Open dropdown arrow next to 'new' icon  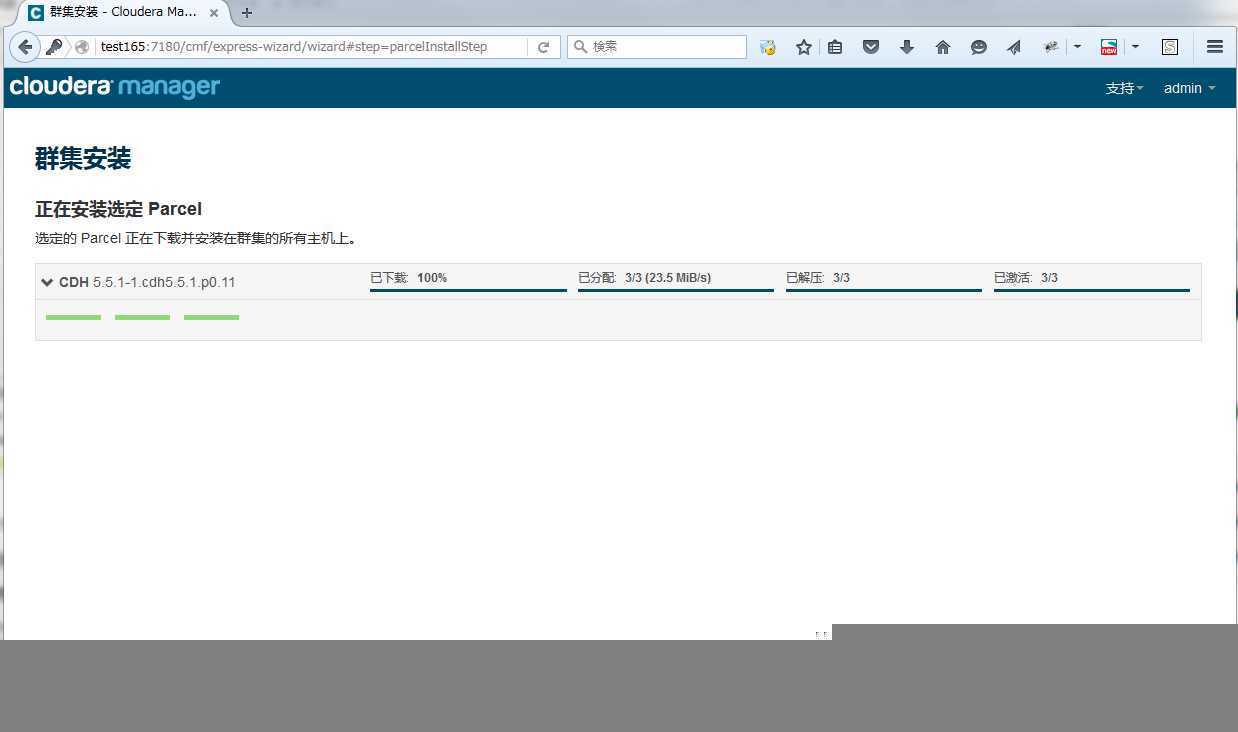[x=1135, y=47]
